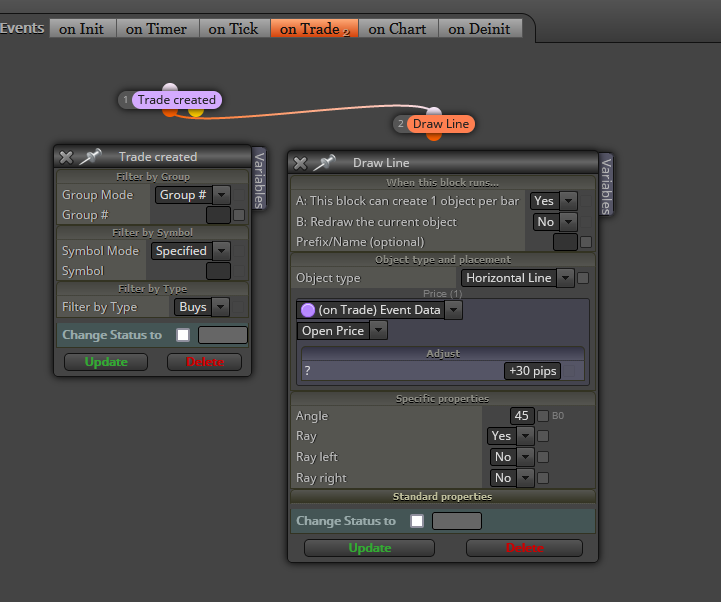Switch to the on Timer tab

point(157,29)
